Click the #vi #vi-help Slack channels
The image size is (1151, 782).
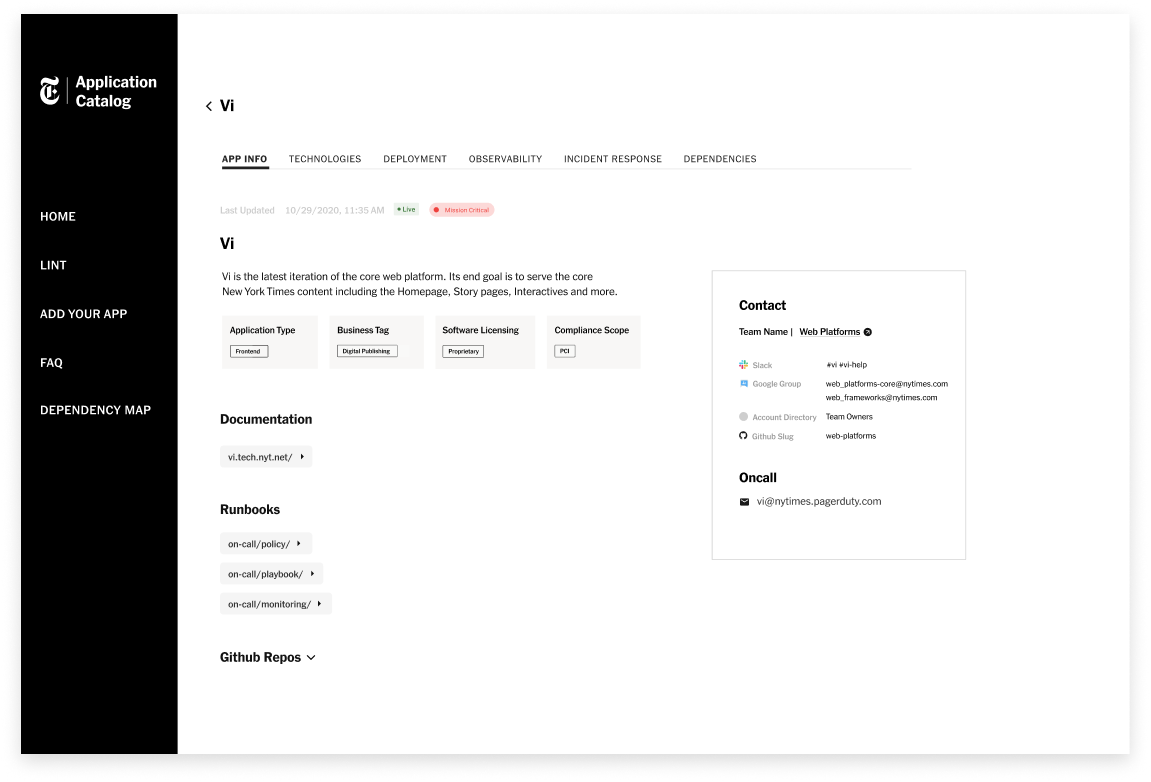[x=846, y=364]
